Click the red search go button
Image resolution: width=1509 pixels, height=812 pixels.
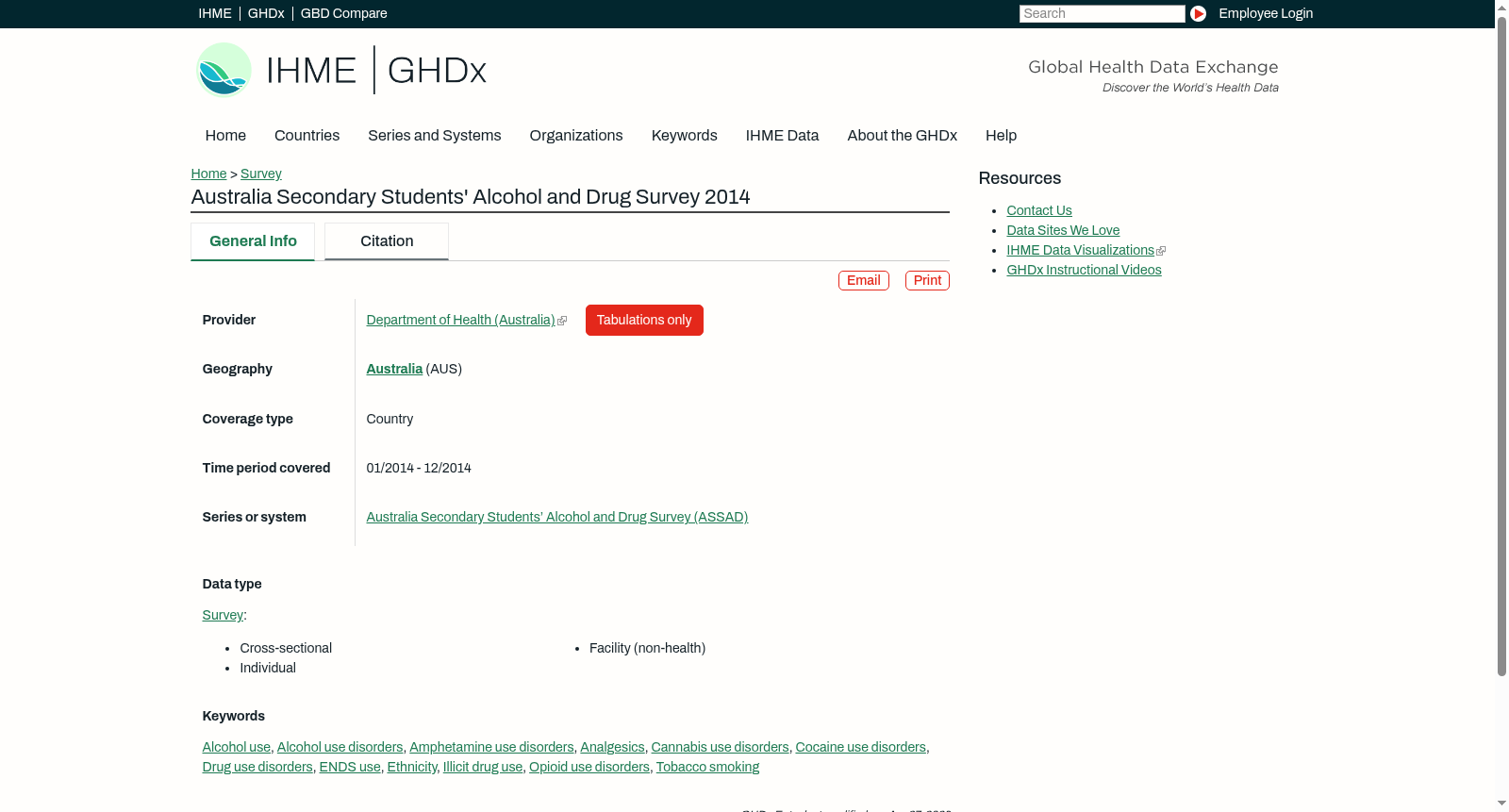pos(1198,13)
